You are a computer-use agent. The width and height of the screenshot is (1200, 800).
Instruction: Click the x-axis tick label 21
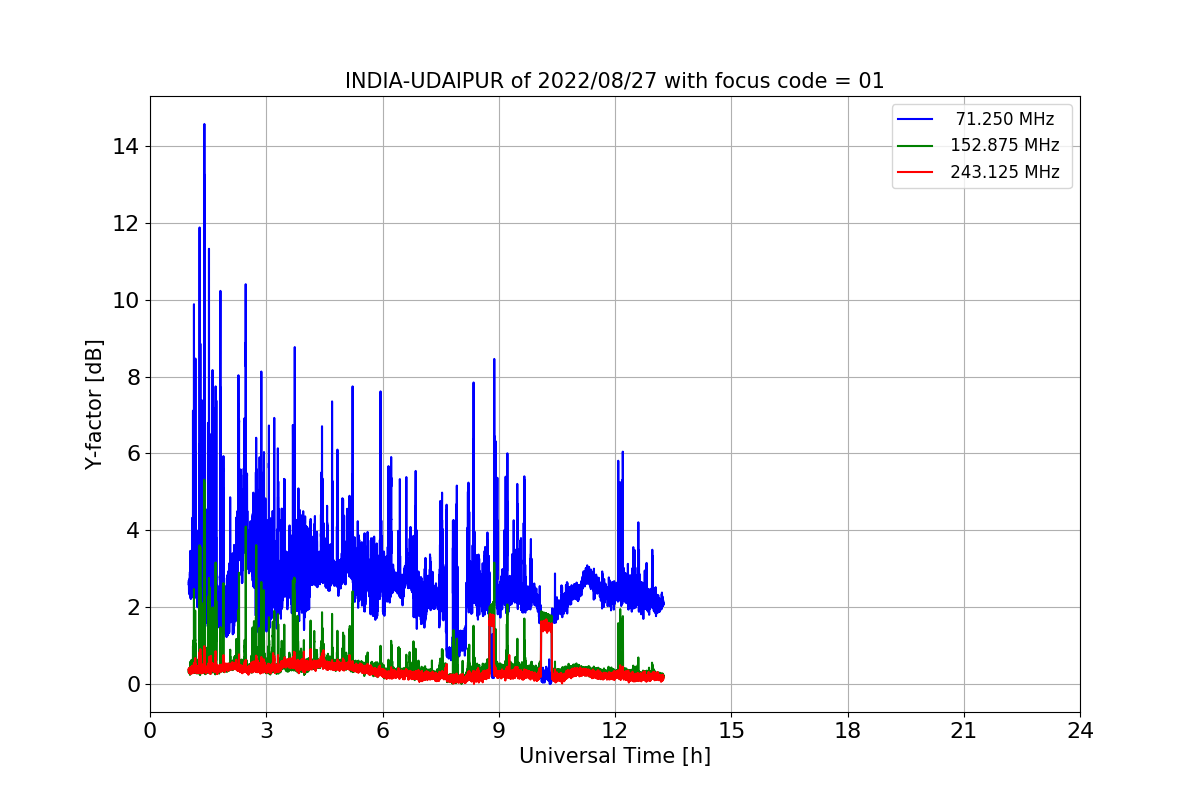point(964,730)
